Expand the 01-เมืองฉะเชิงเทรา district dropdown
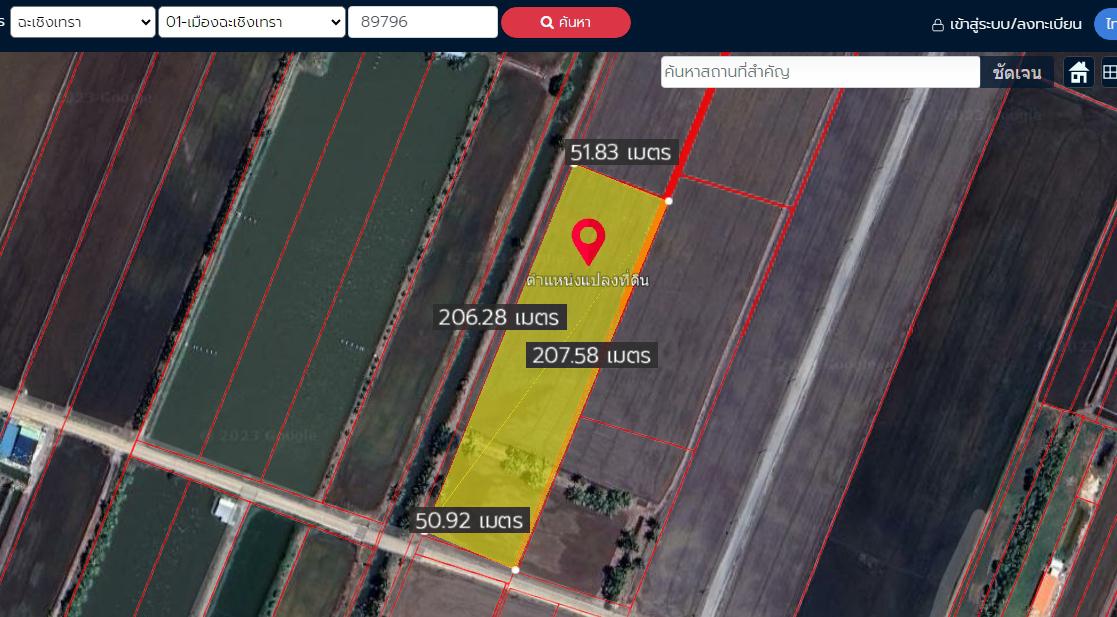 (x=251, y=22)
